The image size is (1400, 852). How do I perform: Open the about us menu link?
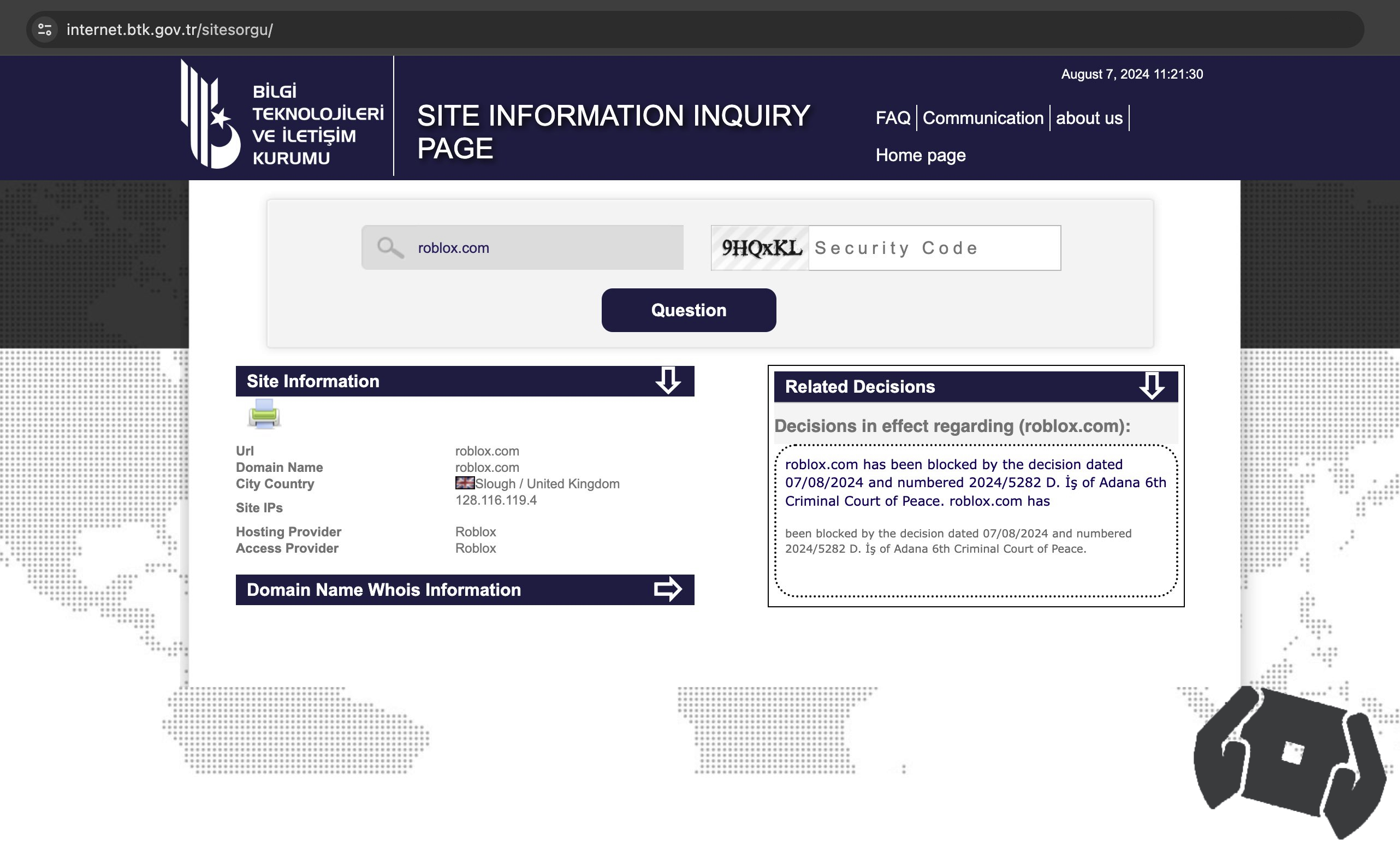coord(1089,117)
